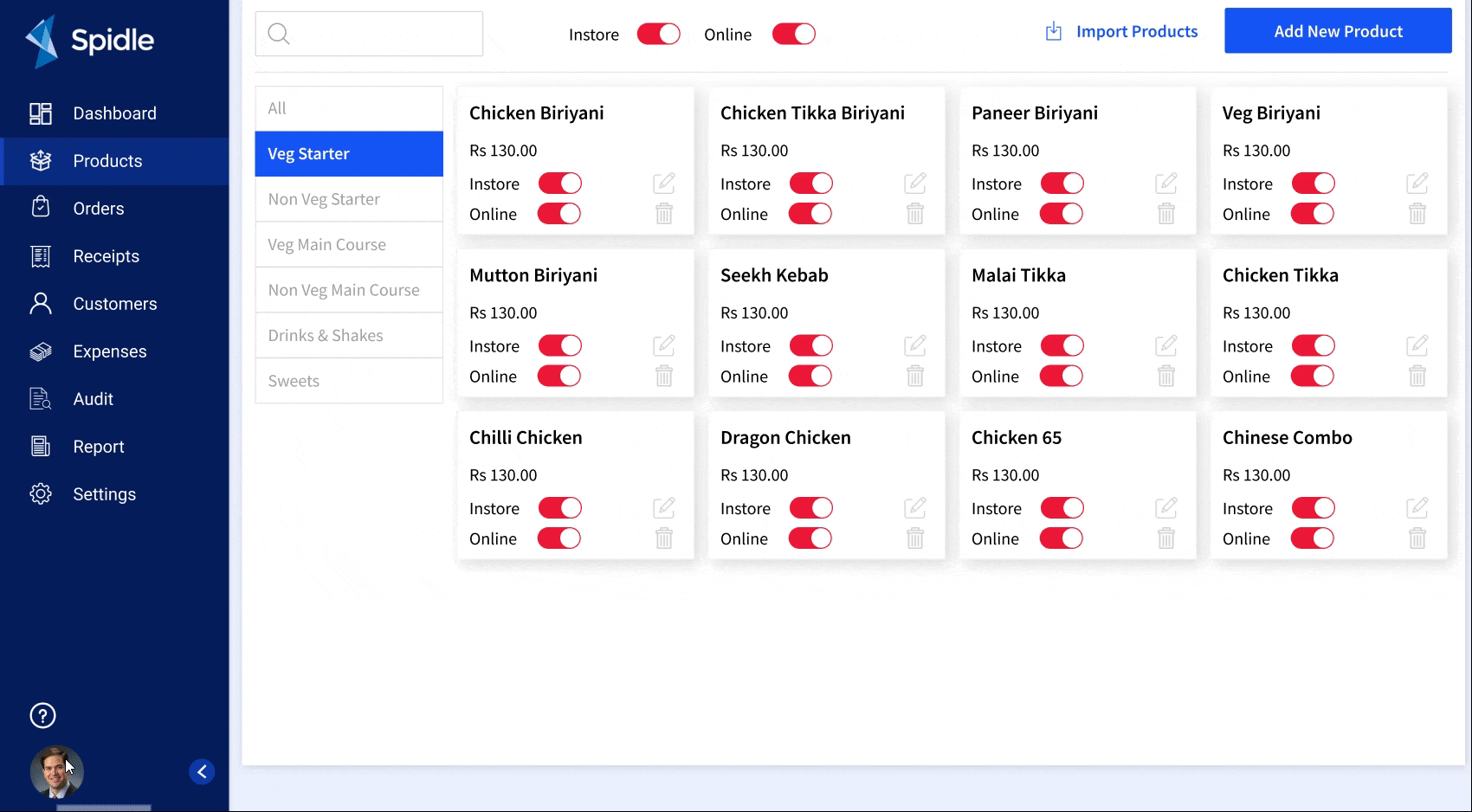The height and width of the screenshot is (812, 1472).
Task: Select the All category
Action: [x=349, y=108]
